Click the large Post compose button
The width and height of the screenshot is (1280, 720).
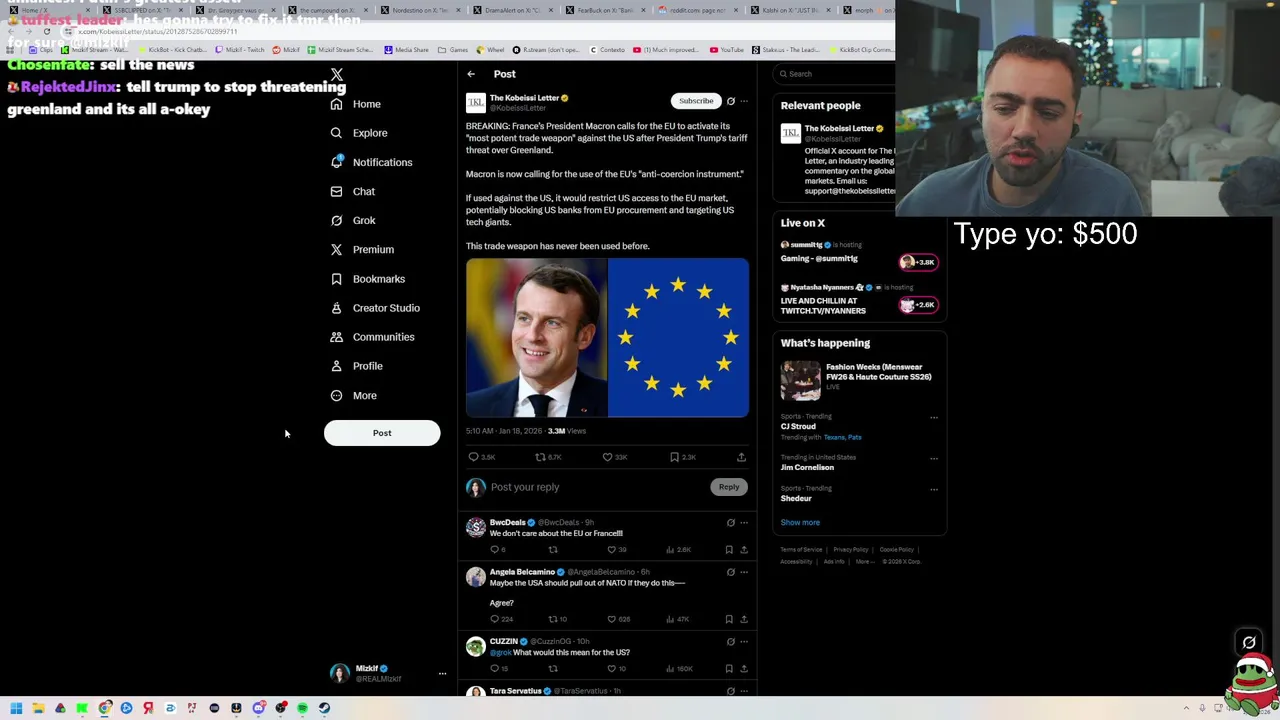point(382,433)
